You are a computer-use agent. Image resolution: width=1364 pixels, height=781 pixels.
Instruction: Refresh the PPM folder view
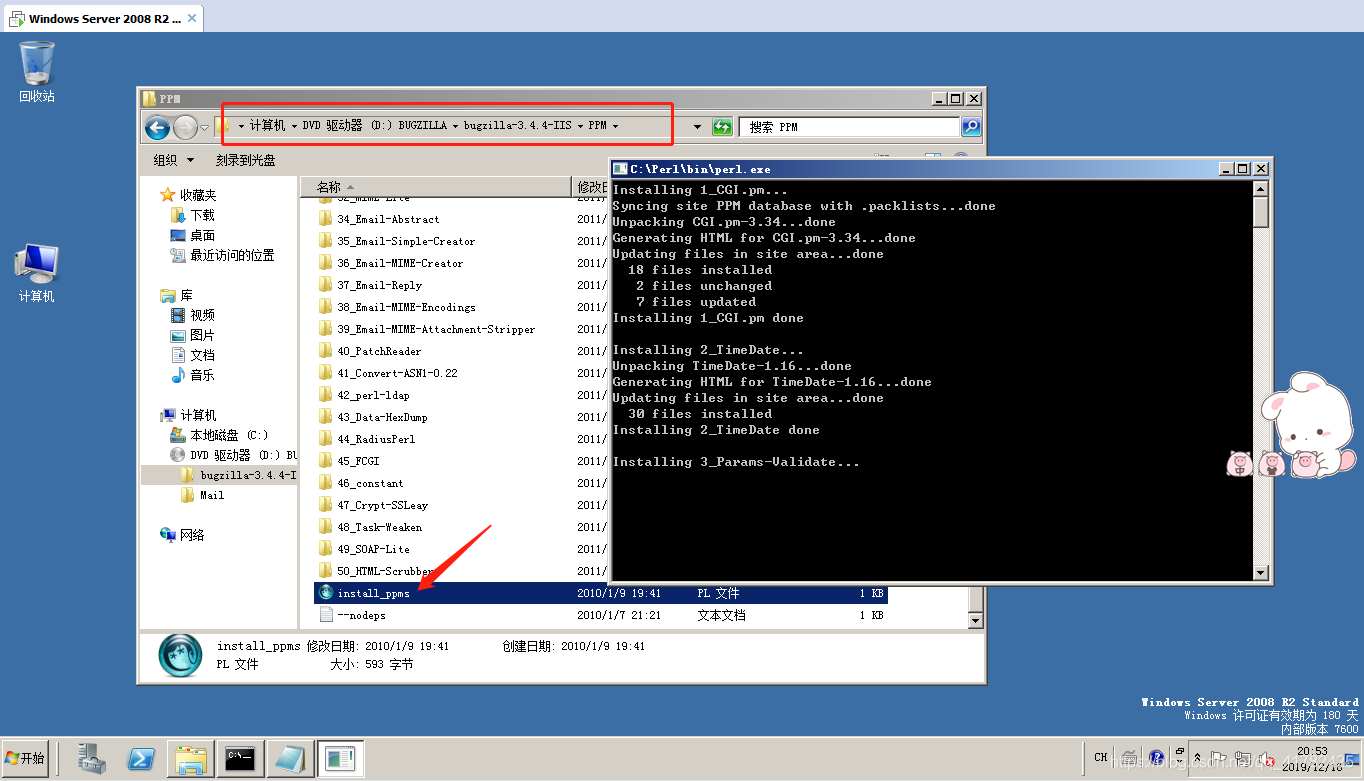point(722,127)
